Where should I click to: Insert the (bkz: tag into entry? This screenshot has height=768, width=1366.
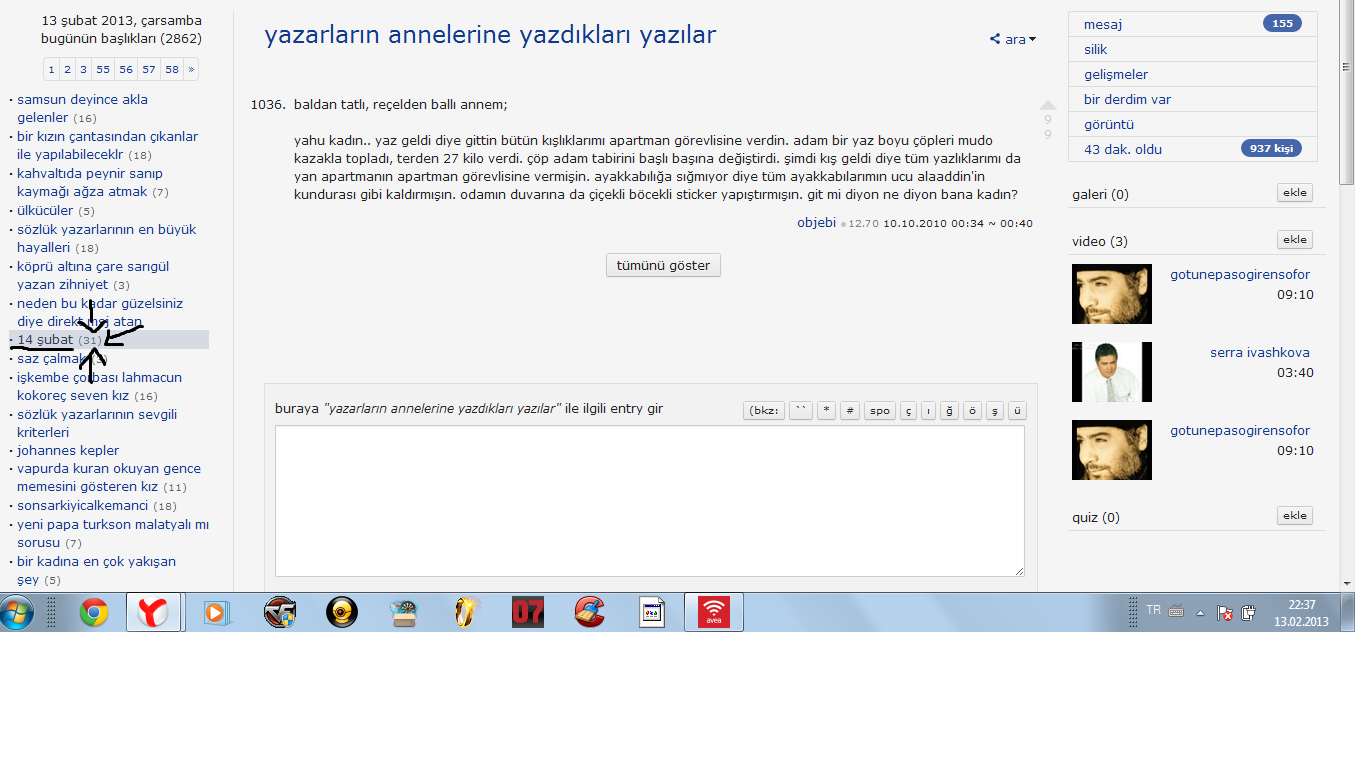[x=764, y=411]
